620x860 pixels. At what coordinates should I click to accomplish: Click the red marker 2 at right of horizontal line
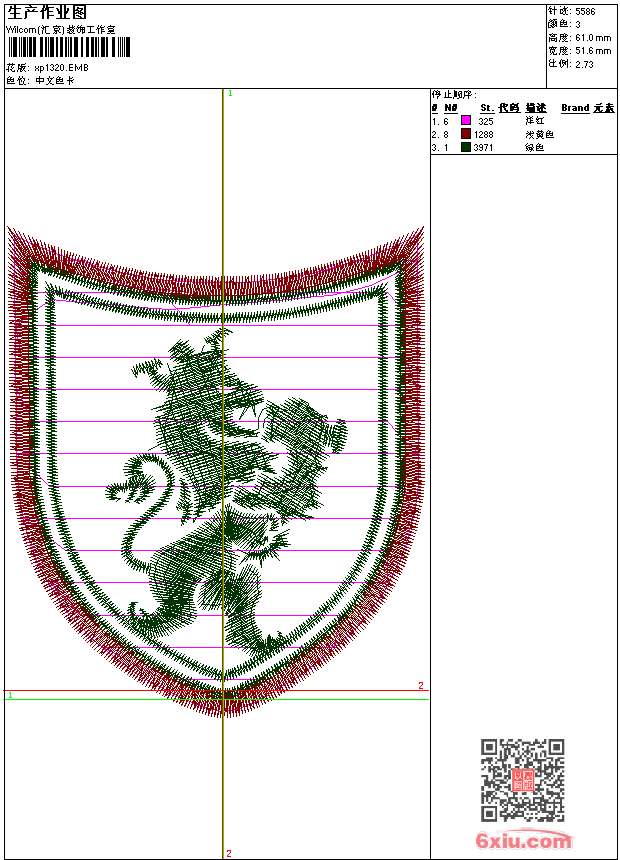click(x=421, y=685)
